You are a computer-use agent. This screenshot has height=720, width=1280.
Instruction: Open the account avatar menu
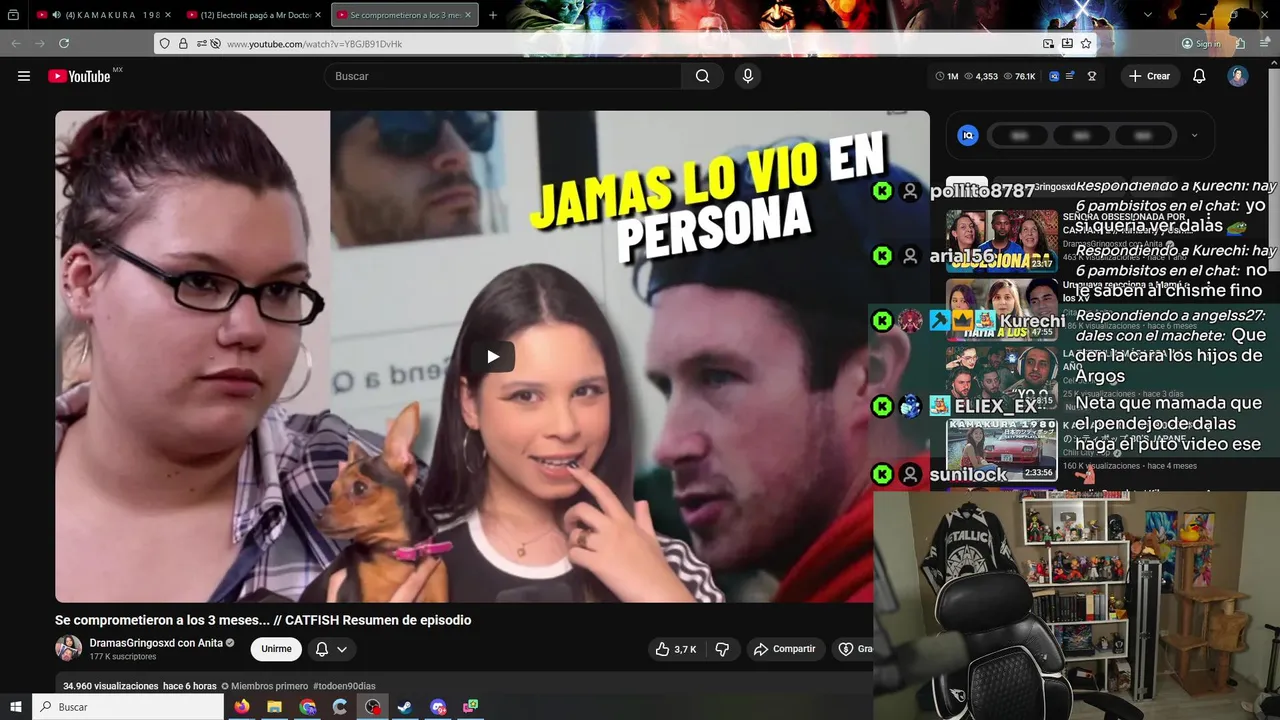(1238, 76)
